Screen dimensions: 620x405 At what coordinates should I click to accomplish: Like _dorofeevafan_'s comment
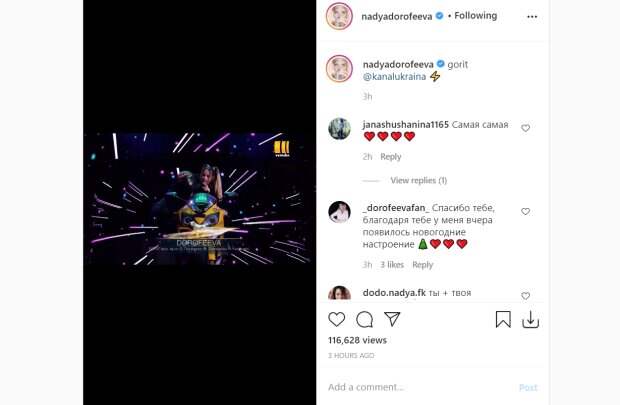click(x=526, y=212)
